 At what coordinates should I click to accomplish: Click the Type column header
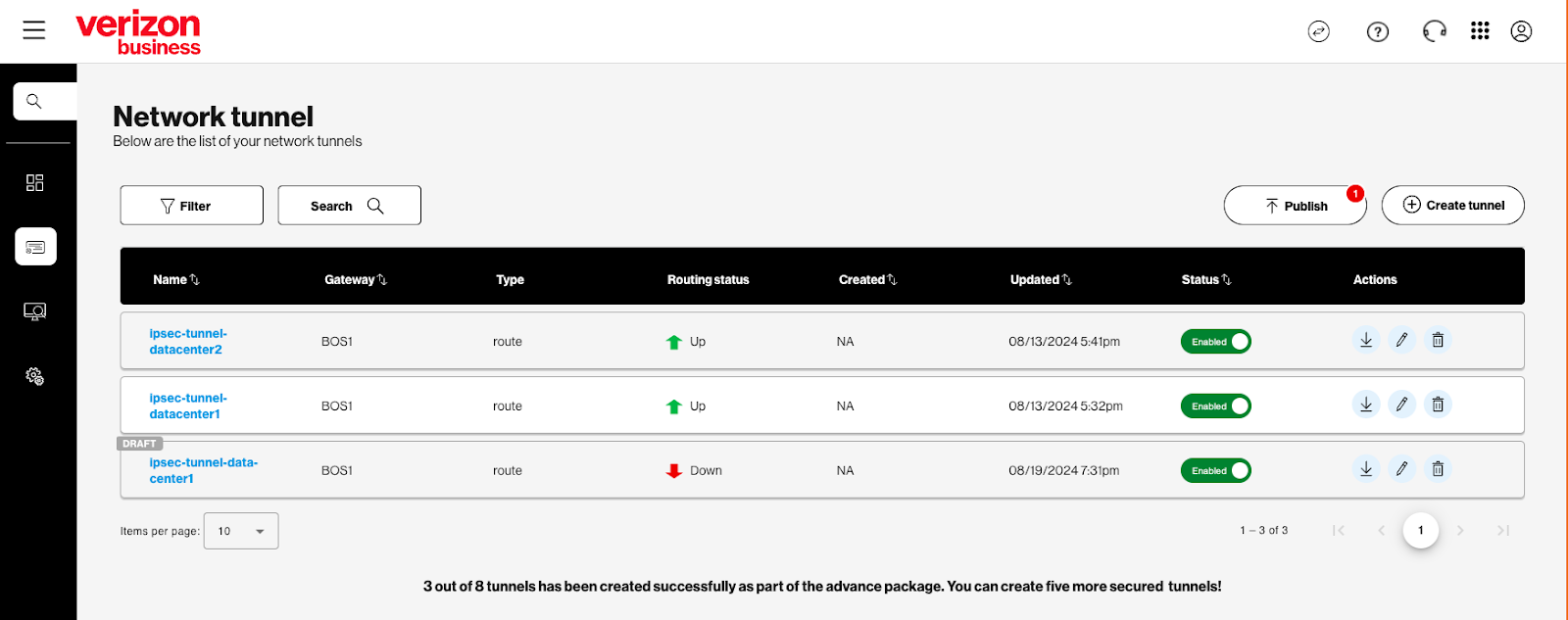click(x=510, y=280)
